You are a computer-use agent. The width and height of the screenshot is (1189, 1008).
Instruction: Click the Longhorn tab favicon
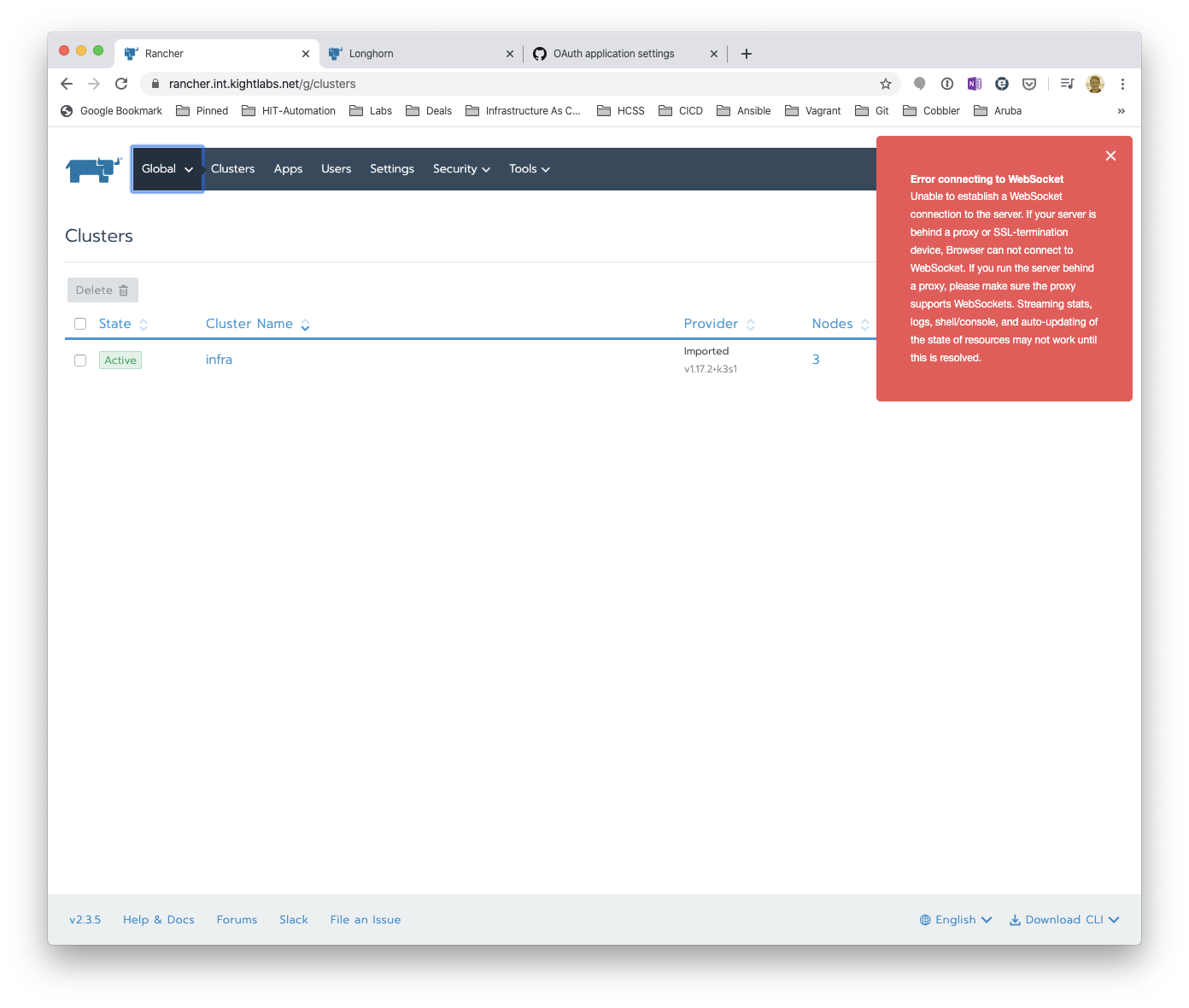click(337, 53)
